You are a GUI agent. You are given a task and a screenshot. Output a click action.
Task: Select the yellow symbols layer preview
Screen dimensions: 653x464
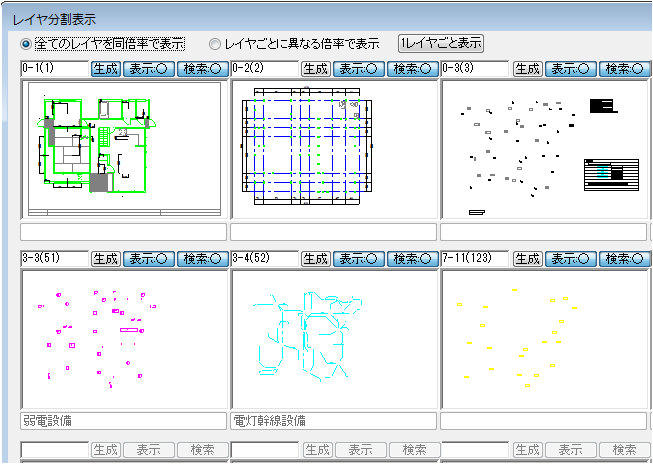[543, 339]
